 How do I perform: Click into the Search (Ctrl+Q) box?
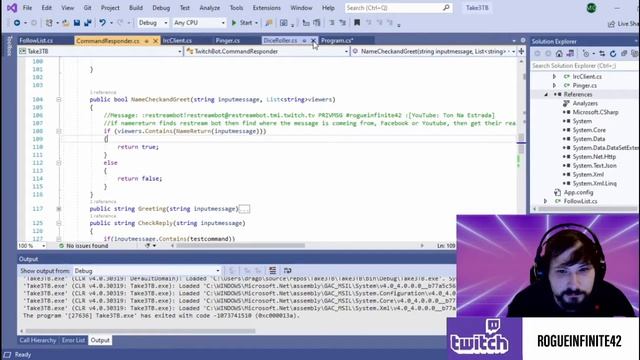pos(398,8)
